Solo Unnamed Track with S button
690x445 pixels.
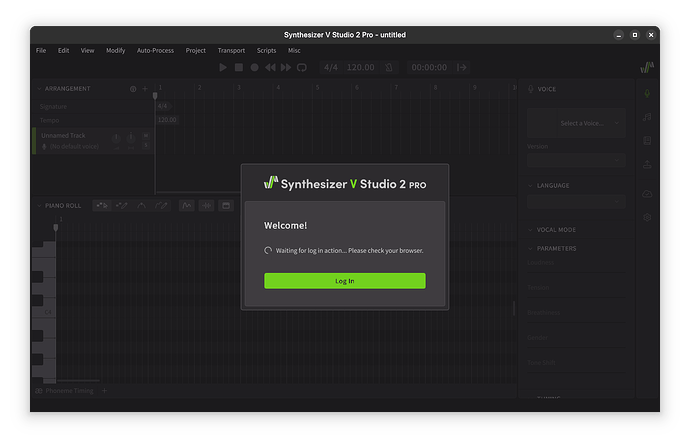pyautogui.click(x=146, y=145)
